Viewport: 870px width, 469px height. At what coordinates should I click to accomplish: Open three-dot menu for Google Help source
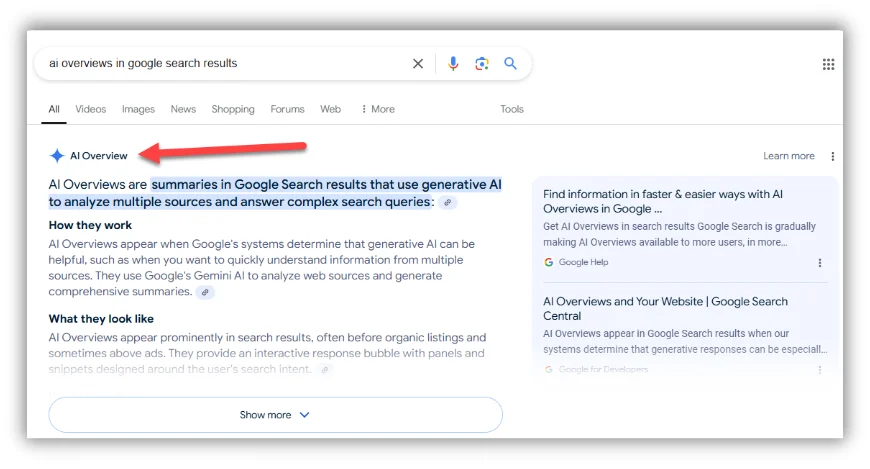[x=820, y=263]
